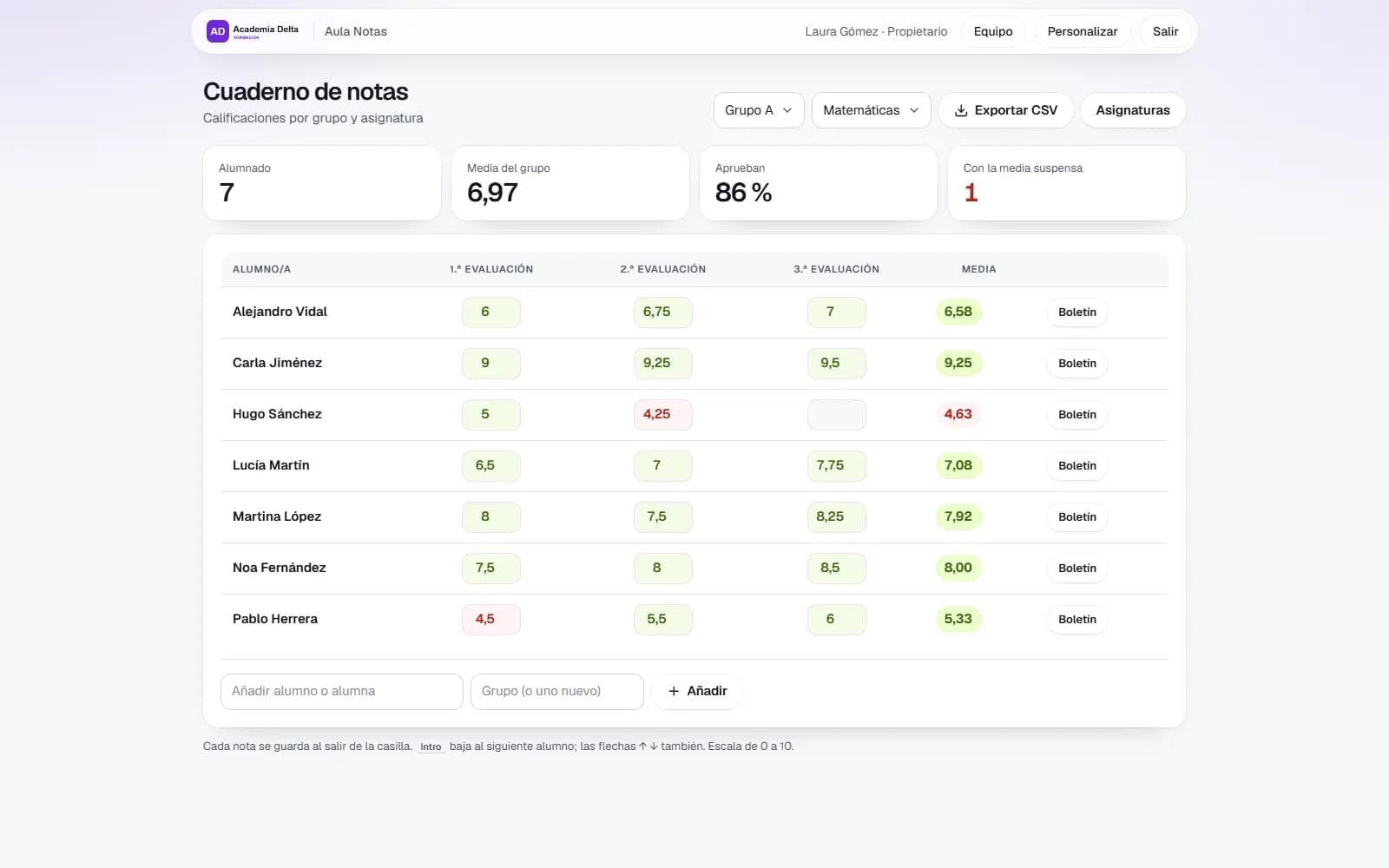Viewport: 1389px width, 868px height.
Task: Edit Martina López's 3.ª evaluación grade 8,25
Action: [x=837, y=517]
